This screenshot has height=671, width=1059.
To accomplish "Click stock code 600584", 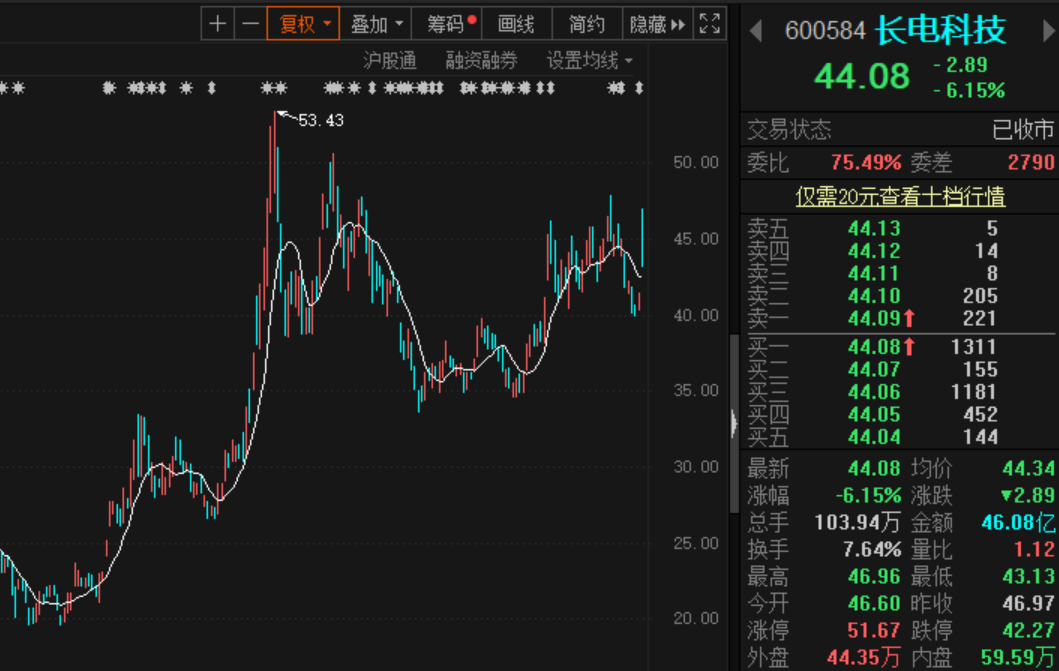I will tap(825, 30).
